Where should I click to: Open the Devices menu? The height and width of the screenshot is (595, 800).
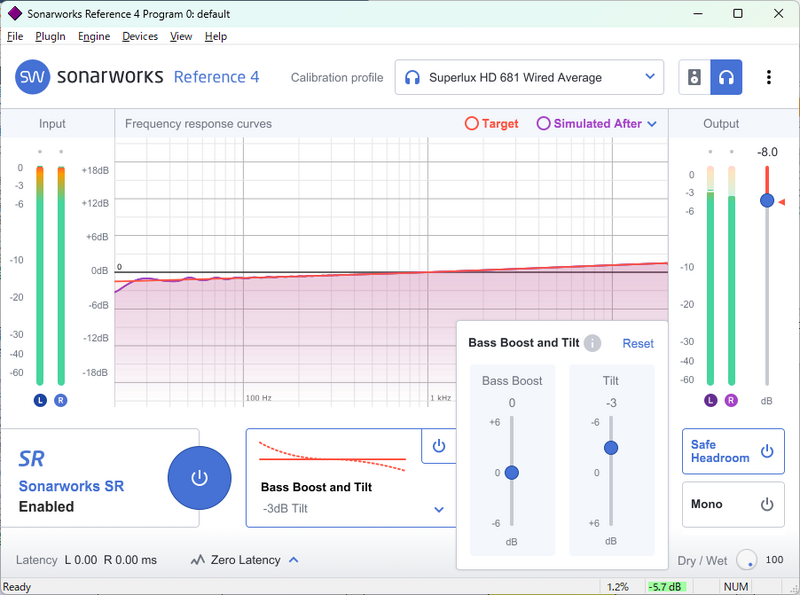pos(140,36)
